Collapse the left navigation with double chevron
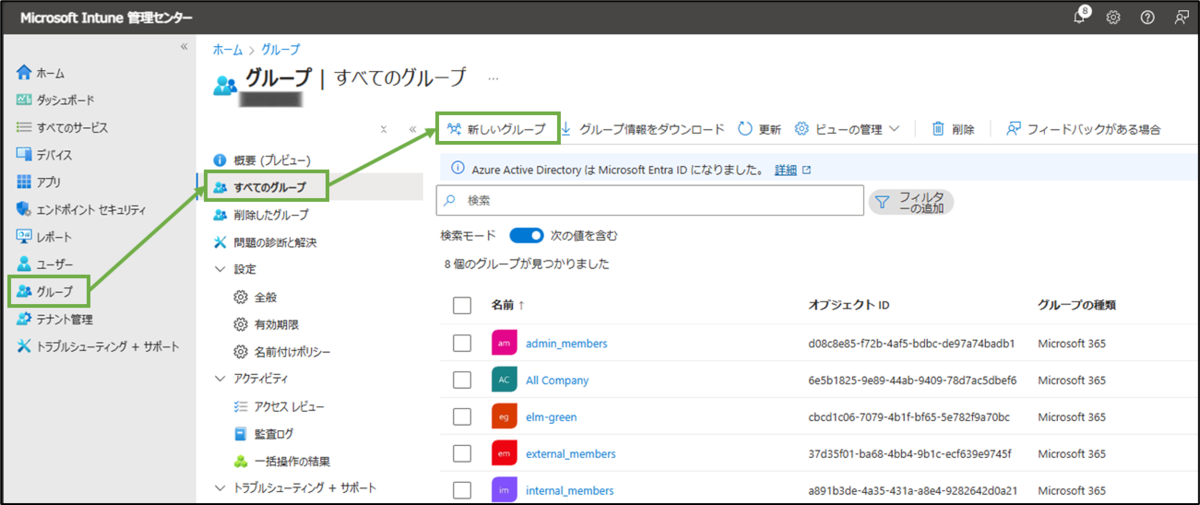The height and width of the screenshot is (505, 1200). 184,47
